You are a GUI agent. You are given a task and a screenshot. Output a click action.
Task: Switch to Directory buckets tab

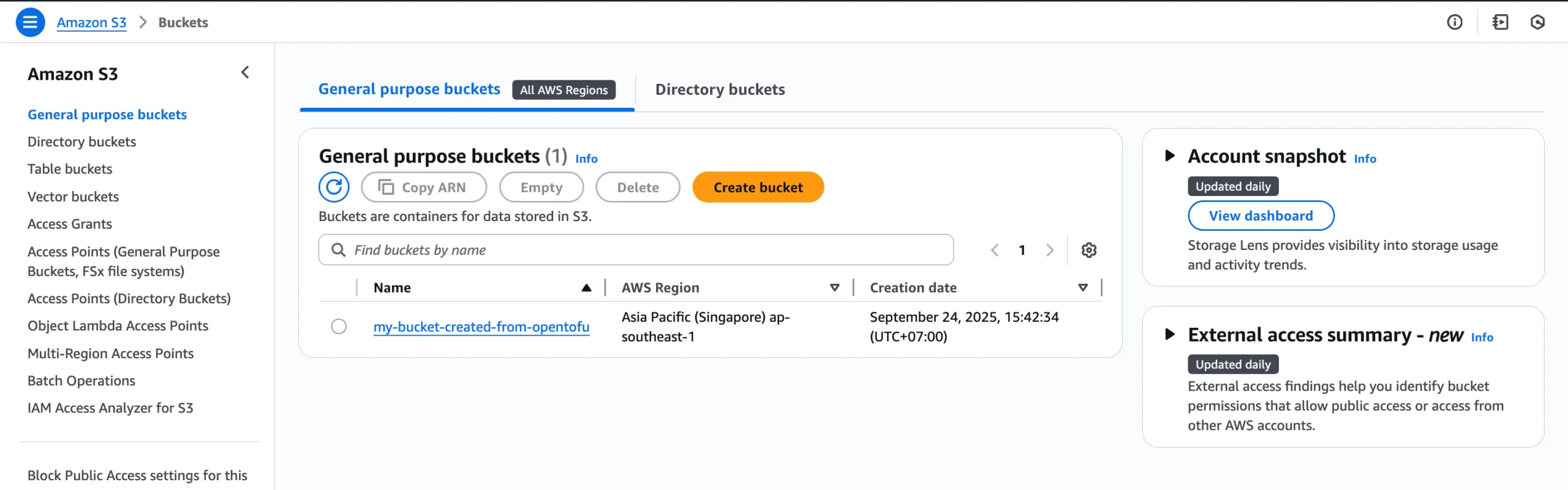(x=720, y=89)
